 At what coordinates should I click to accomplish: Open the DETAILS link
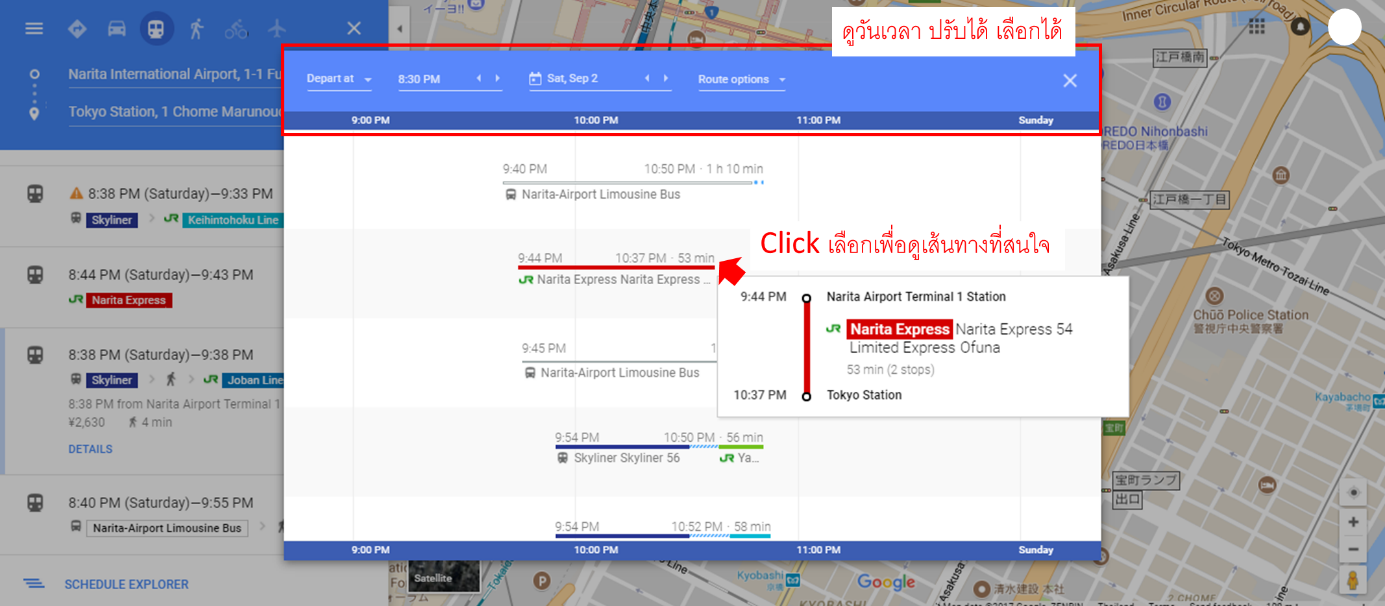pyautogui.click(x=90, y=449)
